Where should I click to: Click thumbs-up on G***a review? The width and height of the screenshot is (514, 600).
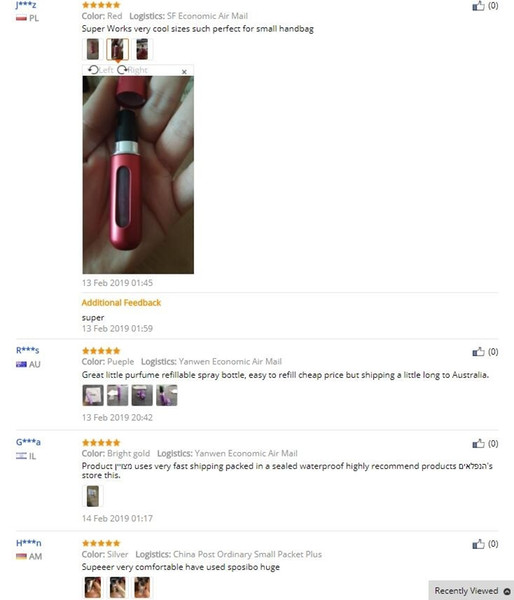[478, 443]
